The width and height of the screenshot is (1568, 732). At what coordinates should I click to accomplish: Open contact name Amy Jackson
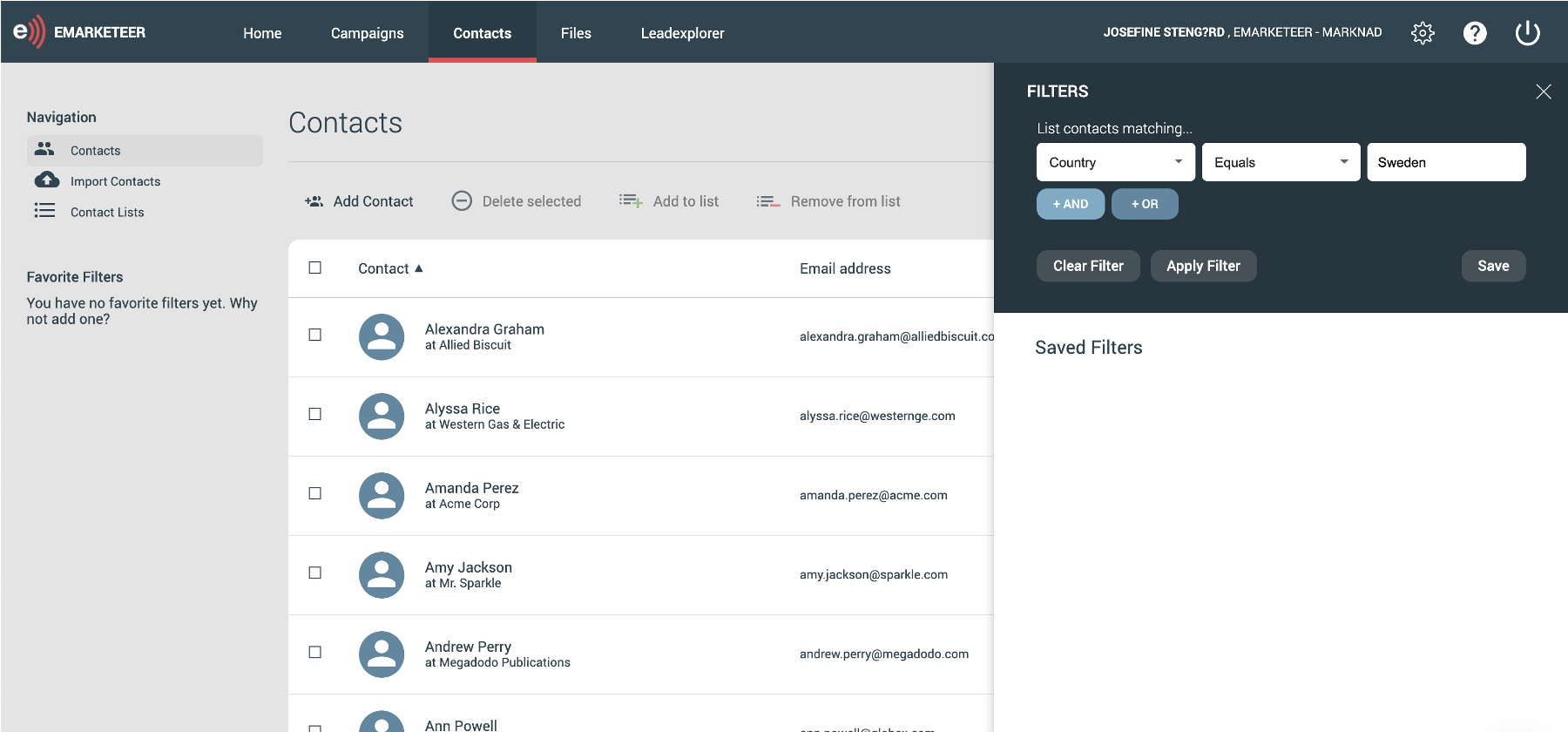(469, 567)
